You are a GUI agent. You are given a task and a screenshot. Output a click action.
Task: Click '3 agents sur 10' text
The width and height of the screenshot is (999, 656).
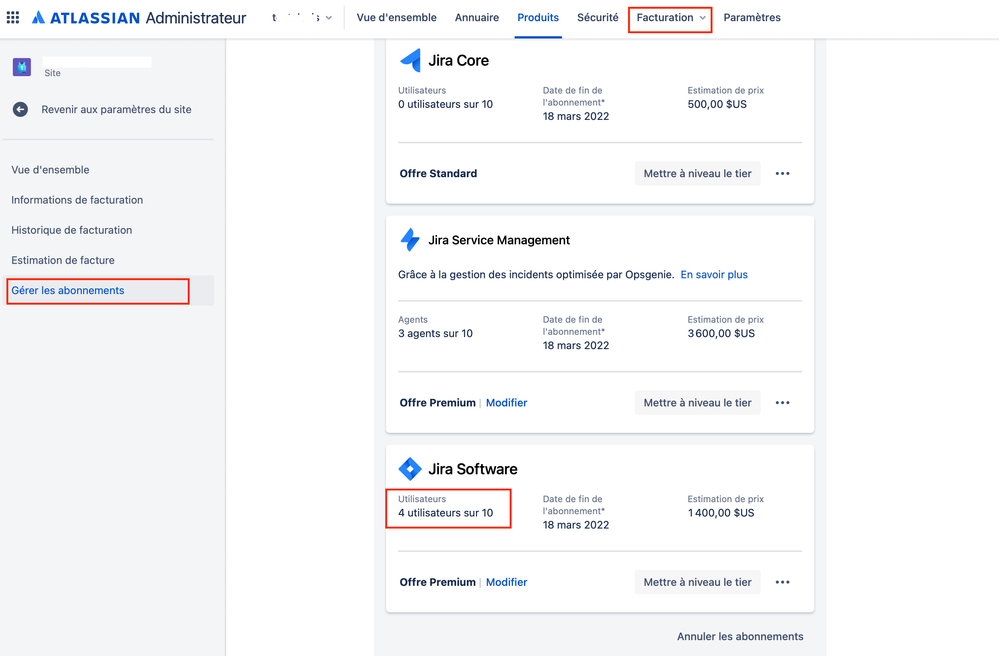[435, 334]
